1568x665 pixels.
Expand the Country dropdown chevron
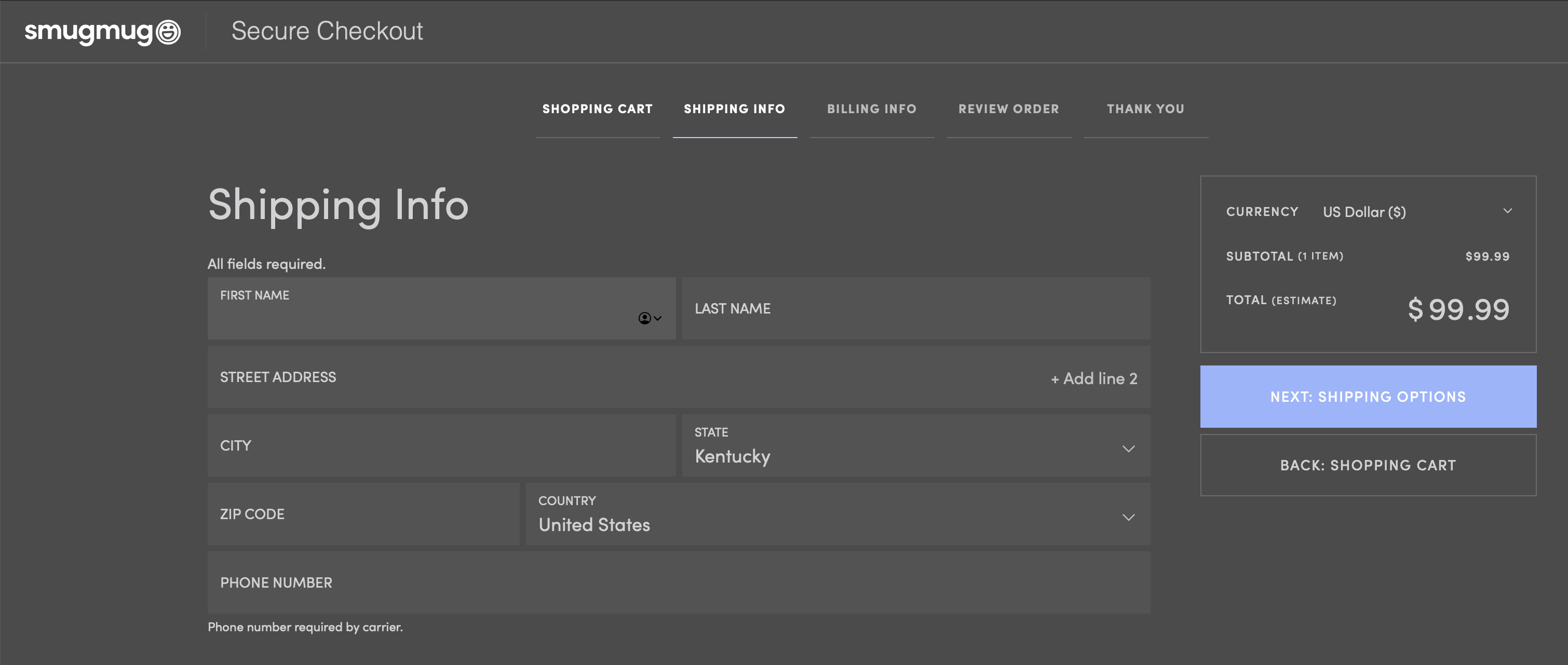point(1128,518)
